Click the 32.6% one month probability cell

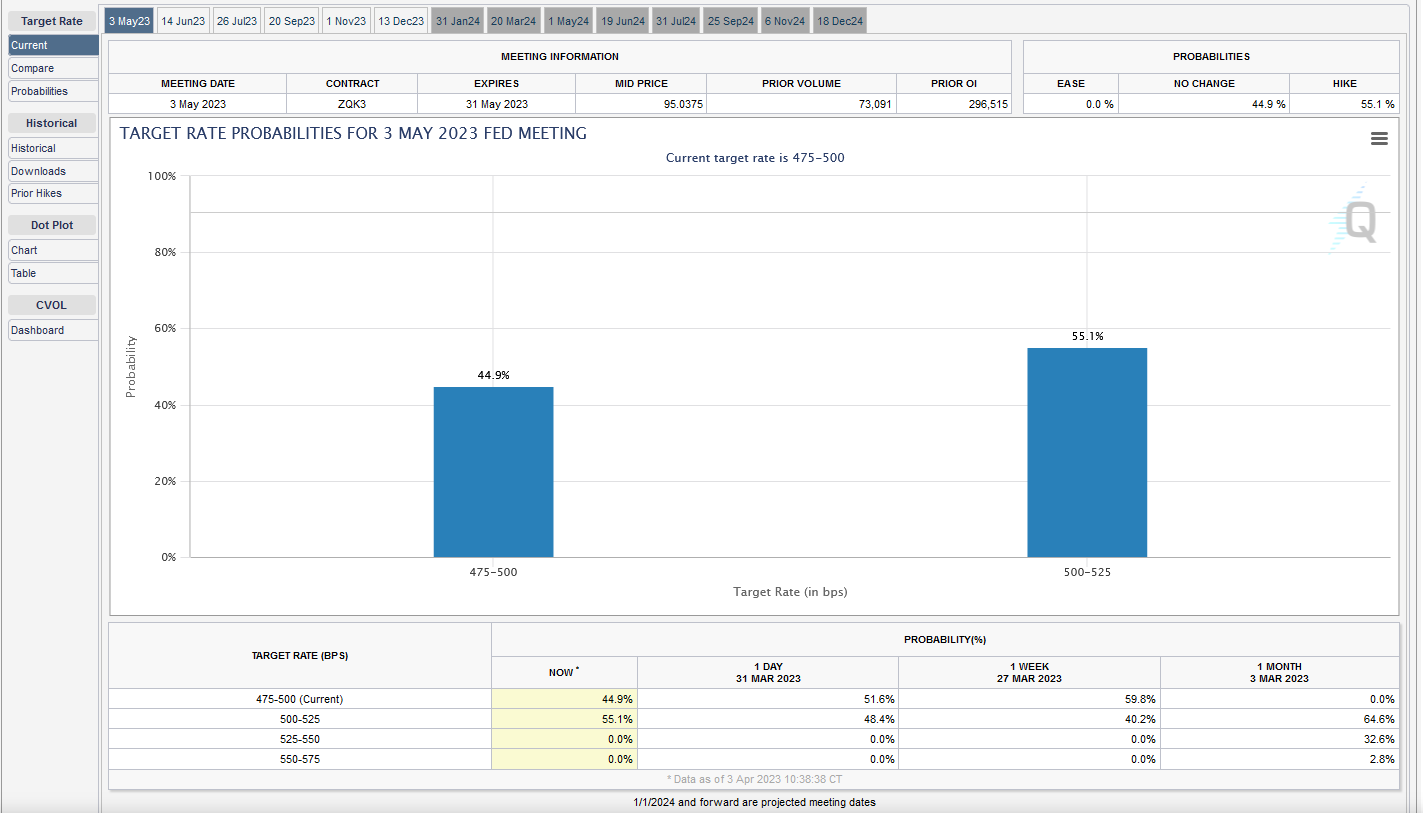click(x=1280, y=739)
